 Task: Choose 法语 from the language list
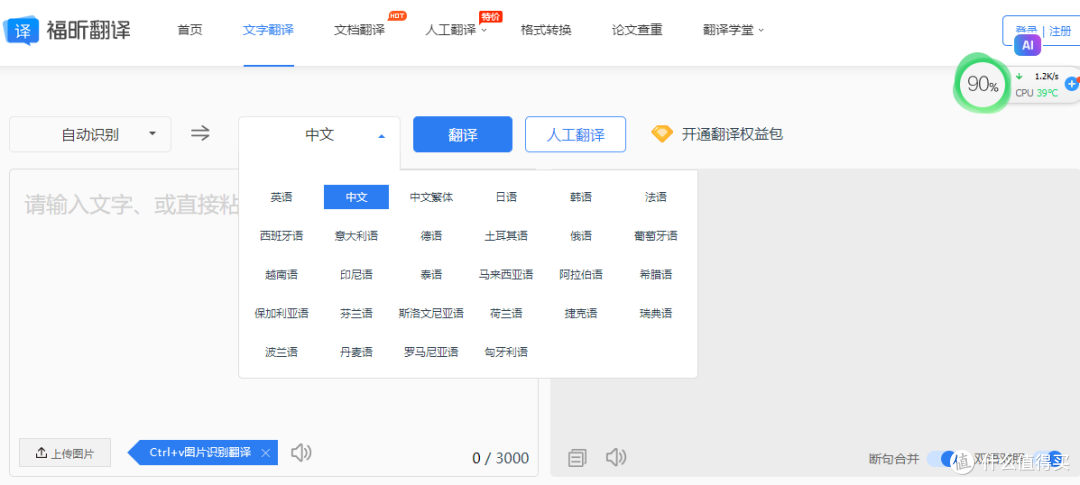pos(656,197)
